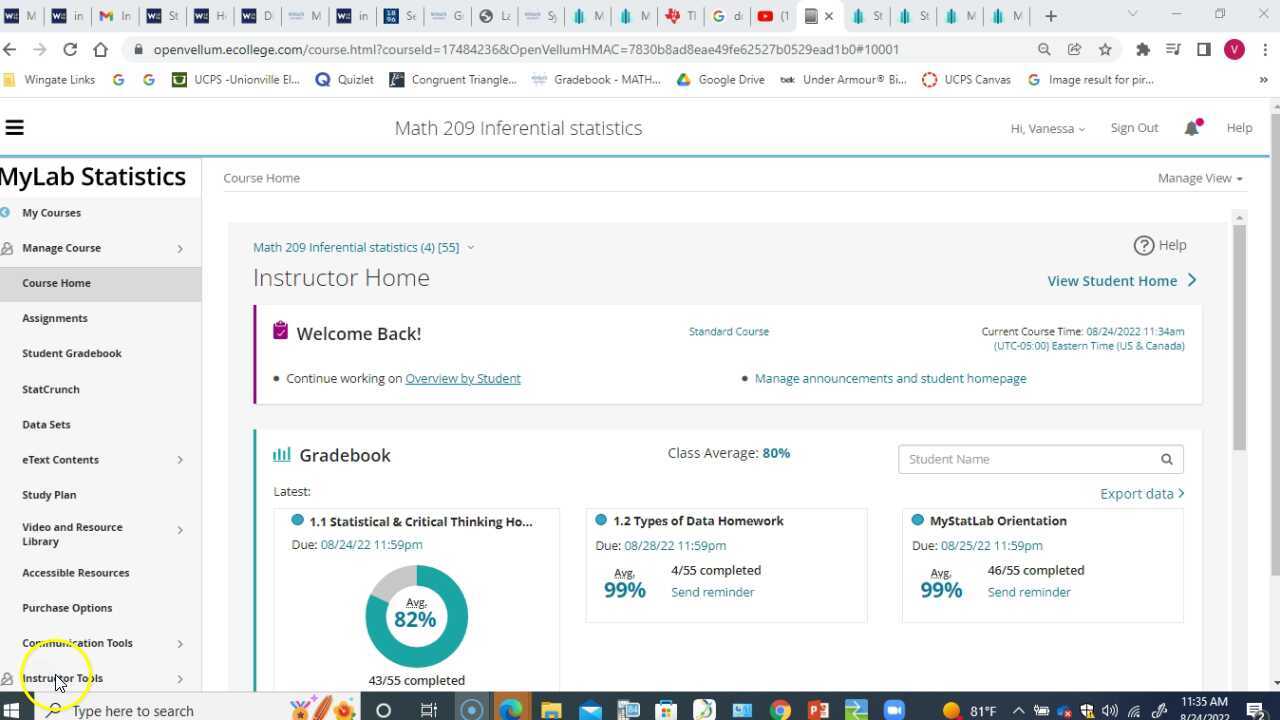The image size is (1280, 720).
Task: Bookmark the page with the star icon
Action: pos(1105,49)
